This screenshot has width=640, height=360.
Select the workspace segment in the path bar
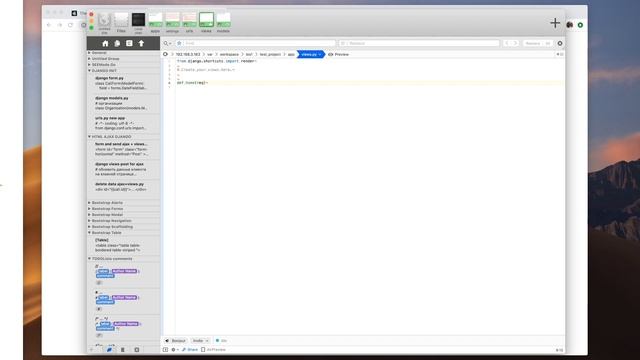coord(229,54)
